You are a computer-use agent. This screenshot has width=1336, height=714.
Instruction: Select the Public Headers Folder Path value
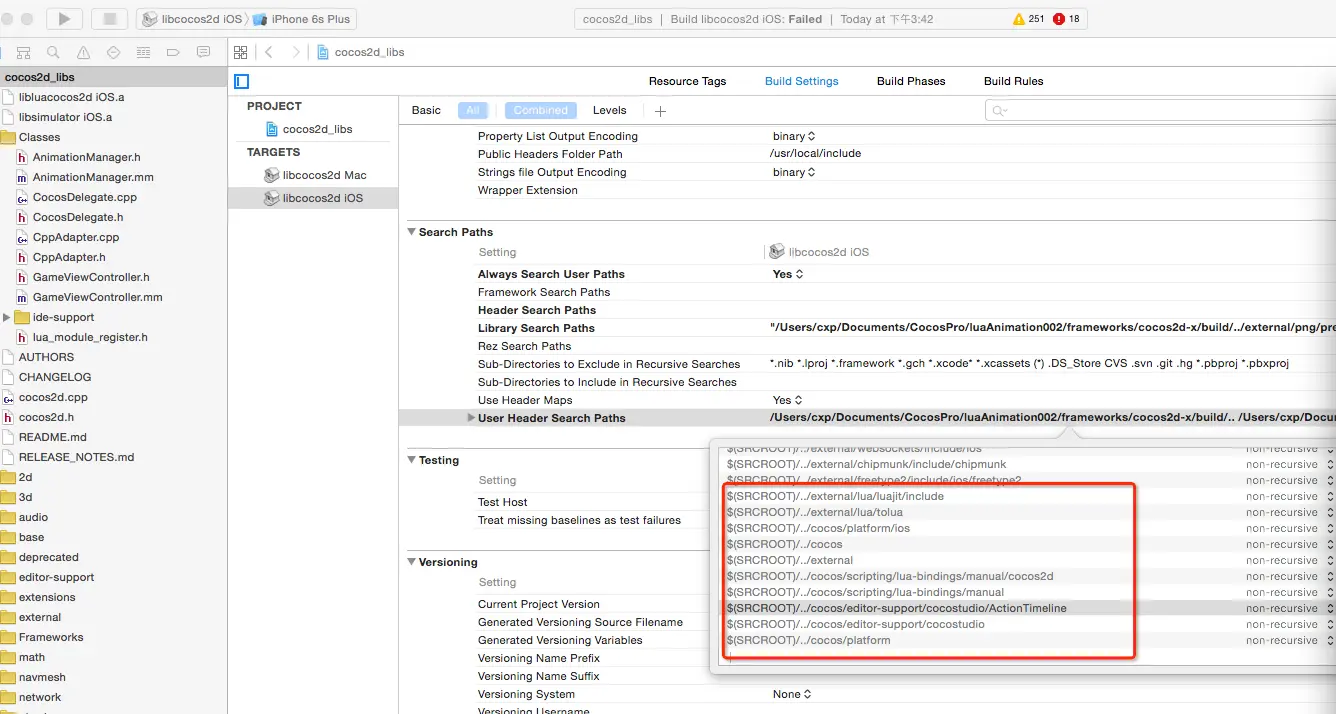point(815,154)
